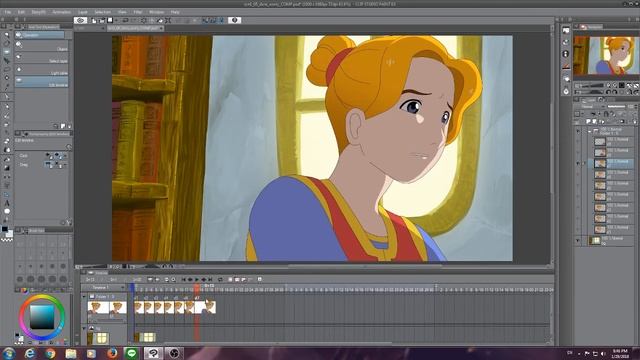Select the Auto select wand tool
The width and height of the screenshot is (640, 360).
pyautogui.click(x=7, y=78)
